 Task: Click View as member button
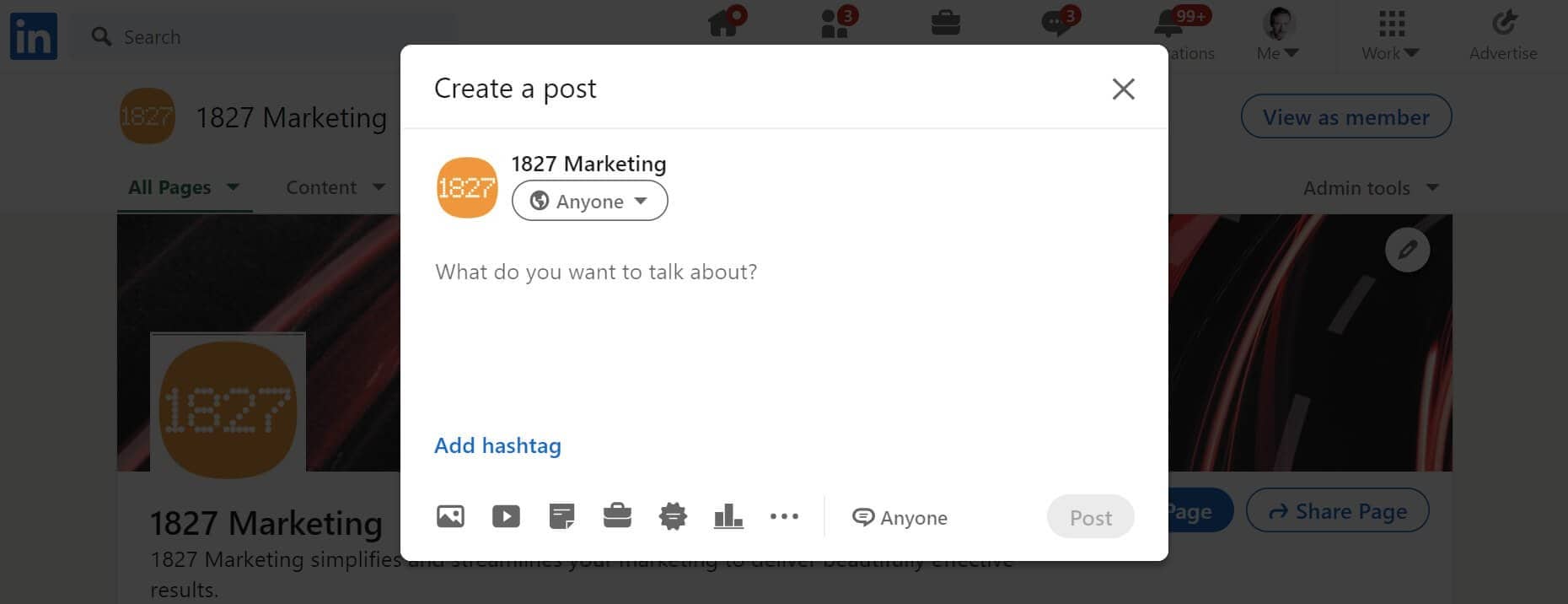pyautogui.click(x=1345, y=116)
